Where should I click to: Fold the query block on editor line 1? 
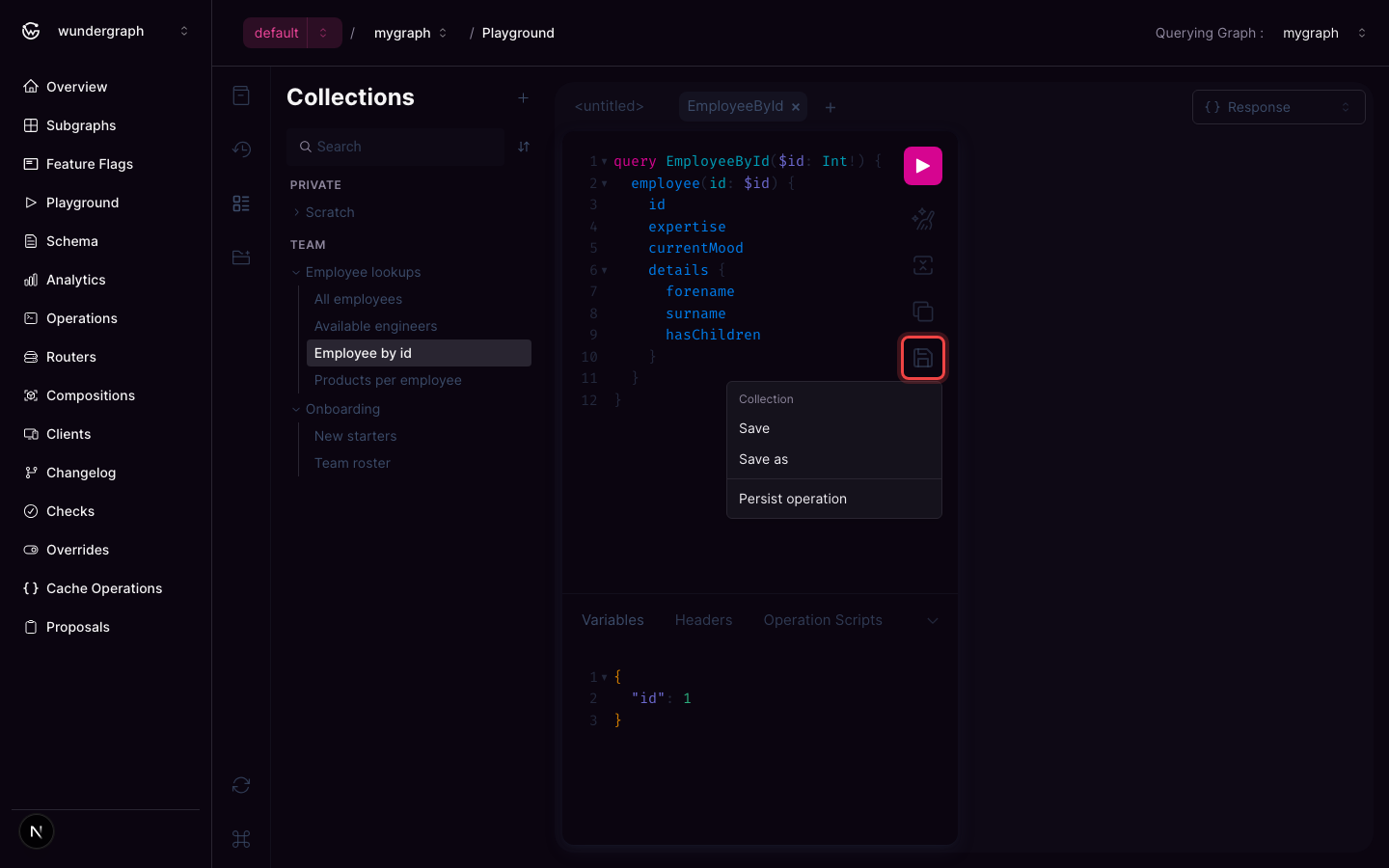pos(605,161)
